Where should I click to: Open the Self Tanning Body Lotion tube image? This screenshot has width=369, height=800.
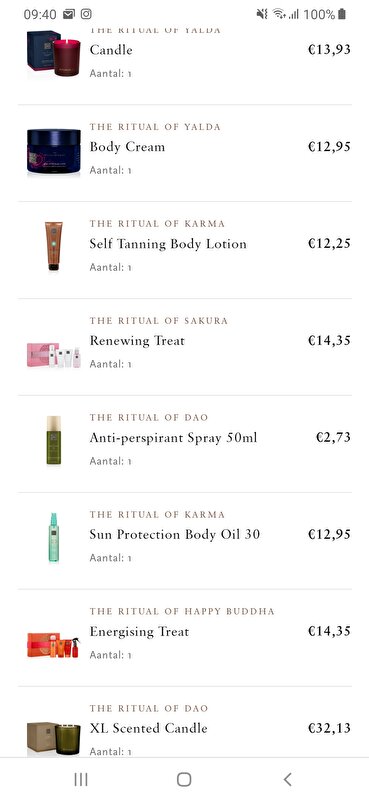coord(54,246)
